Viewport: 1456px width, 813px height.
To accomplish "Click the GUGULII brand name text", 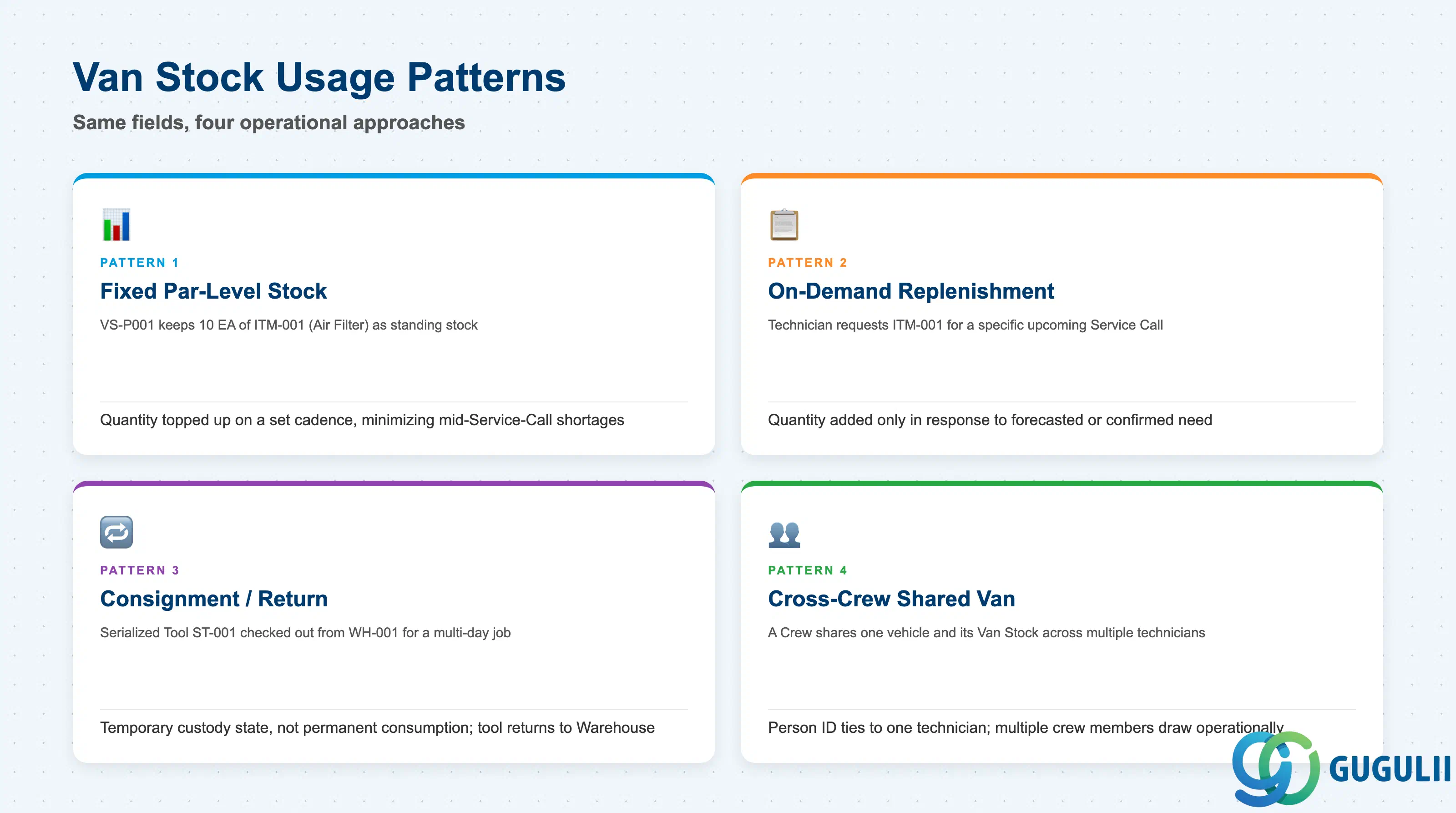I will tap(1389, 769).
